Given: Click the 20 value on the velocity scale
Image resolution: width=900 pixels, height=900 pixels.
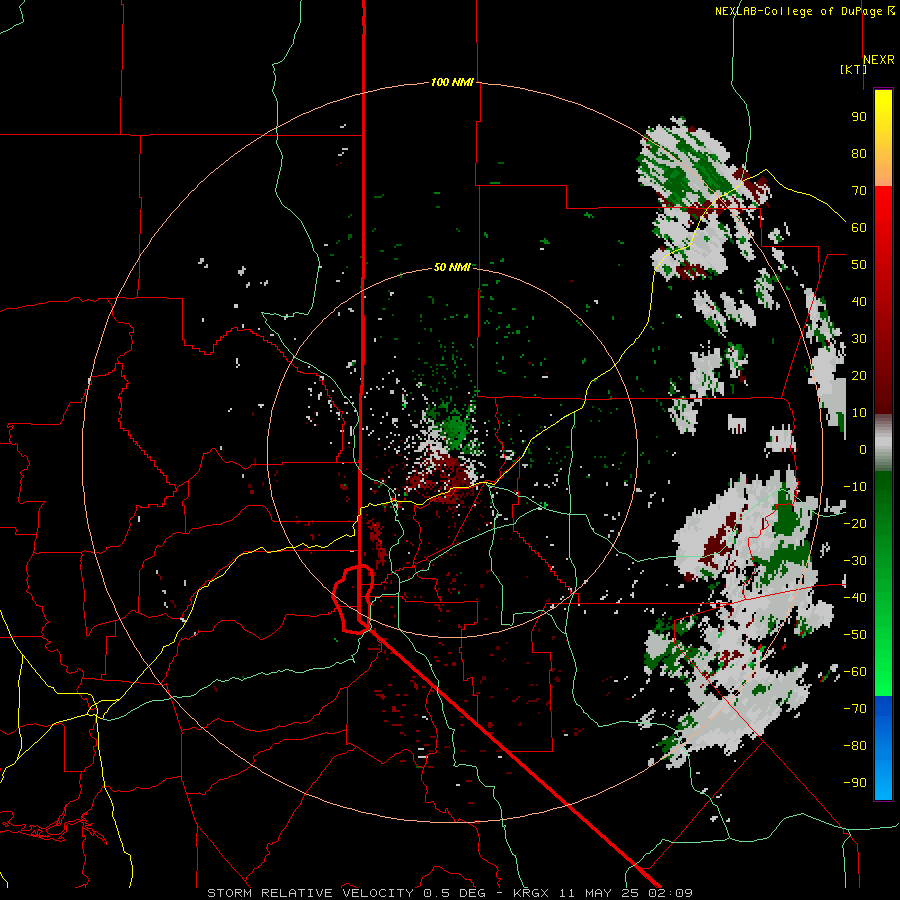Looking at the screenshot, I should pyautogui.click(x=859, y=376).
